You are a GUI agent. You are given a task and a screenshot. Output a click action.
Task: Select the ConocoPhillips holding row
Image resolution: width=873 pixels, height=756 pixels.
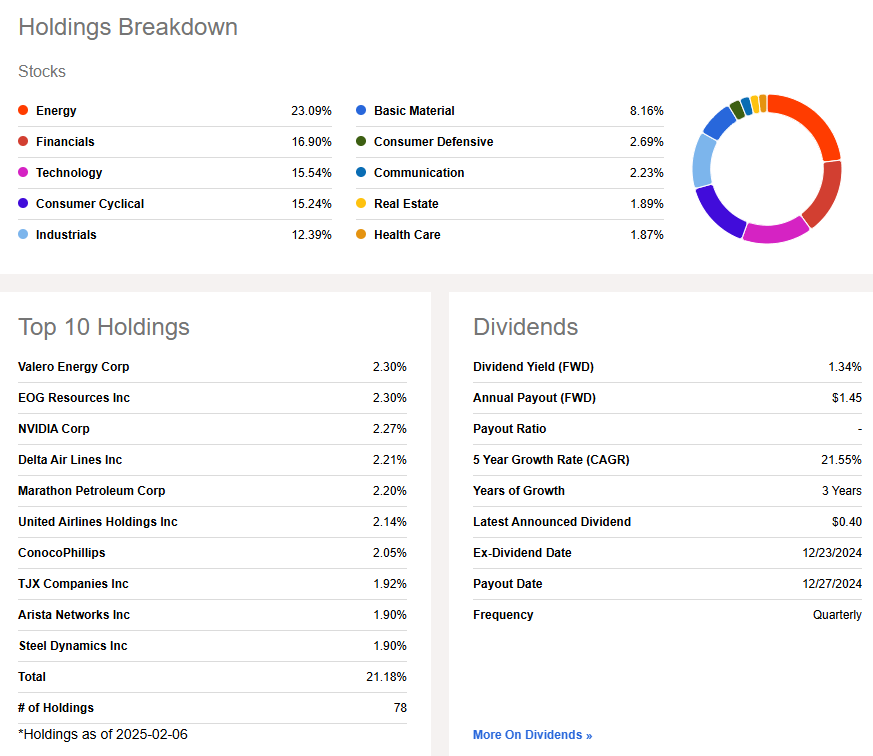[x=62, y=553]
